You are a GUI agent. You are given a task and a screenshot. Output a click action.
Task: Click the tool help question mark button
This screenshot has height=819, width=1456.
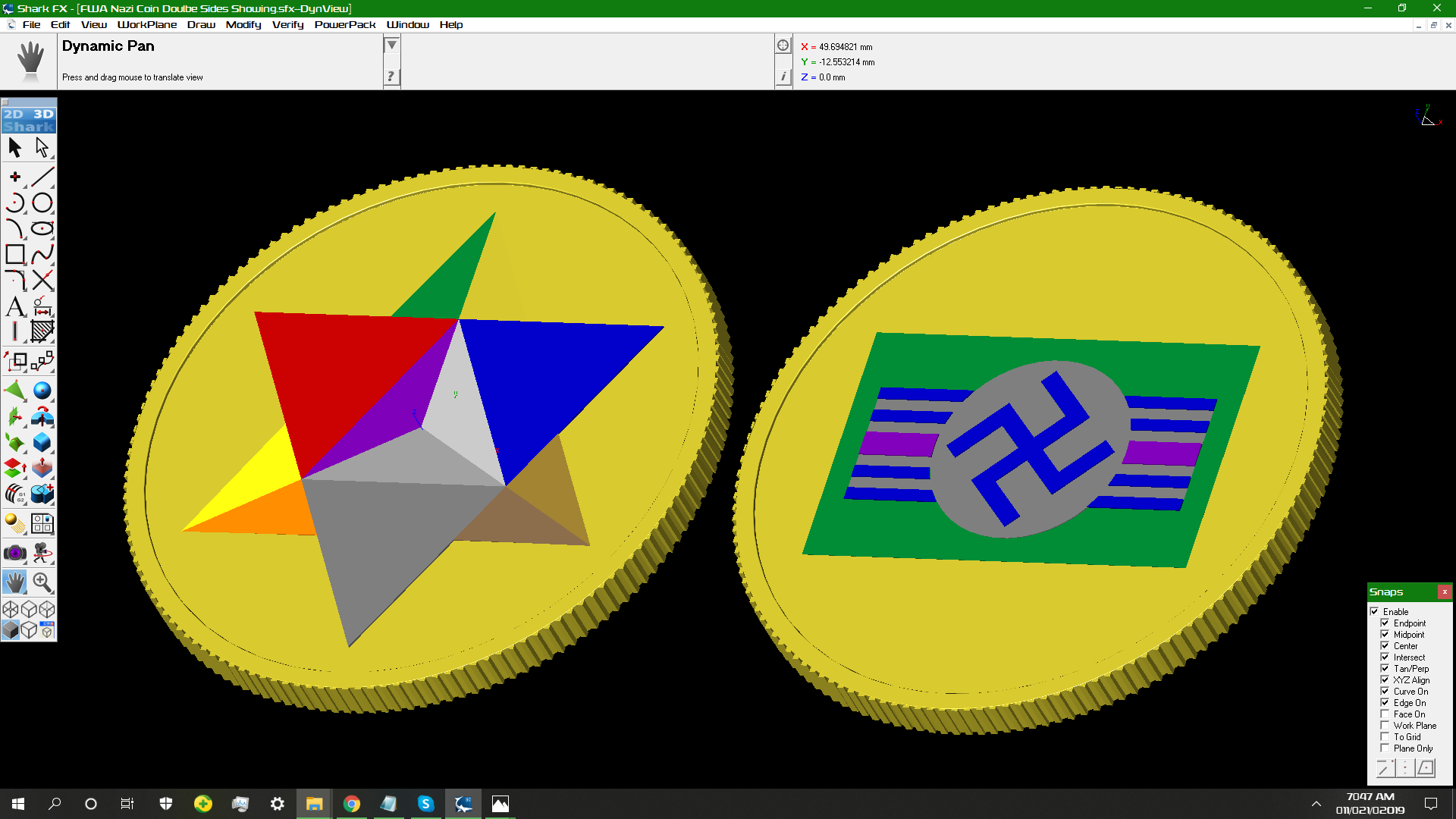[x=391, y=76]
